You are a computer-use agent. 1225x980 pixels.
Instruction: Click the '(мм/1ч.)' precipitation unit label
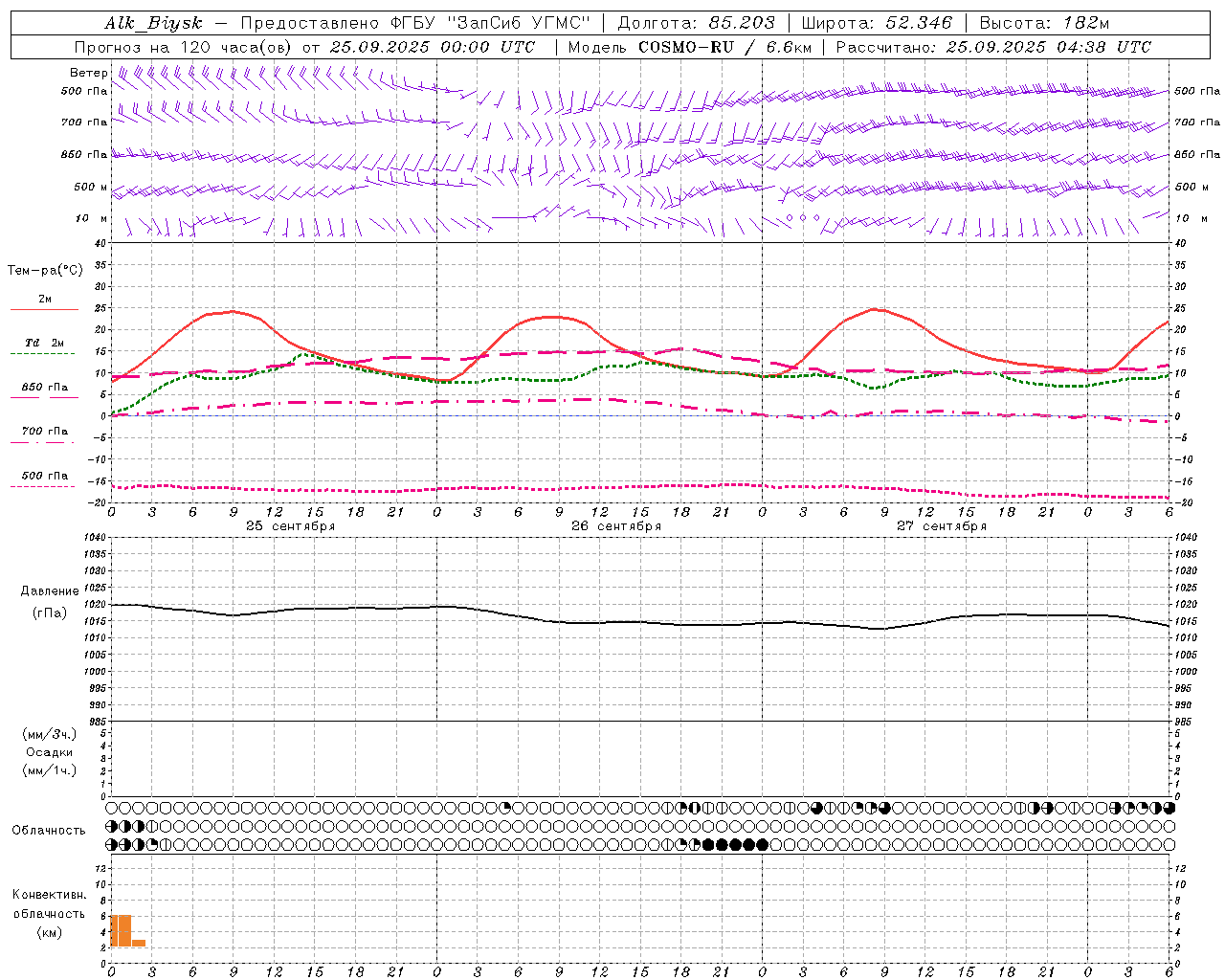tap(50, 770)
